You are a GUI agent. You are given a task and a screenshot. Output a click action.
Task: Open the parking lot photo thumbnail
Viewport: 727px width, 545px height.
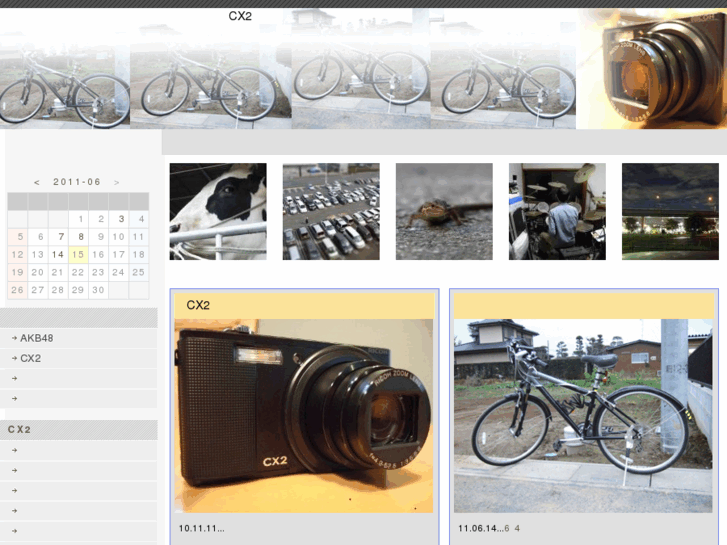click(331, 211)
